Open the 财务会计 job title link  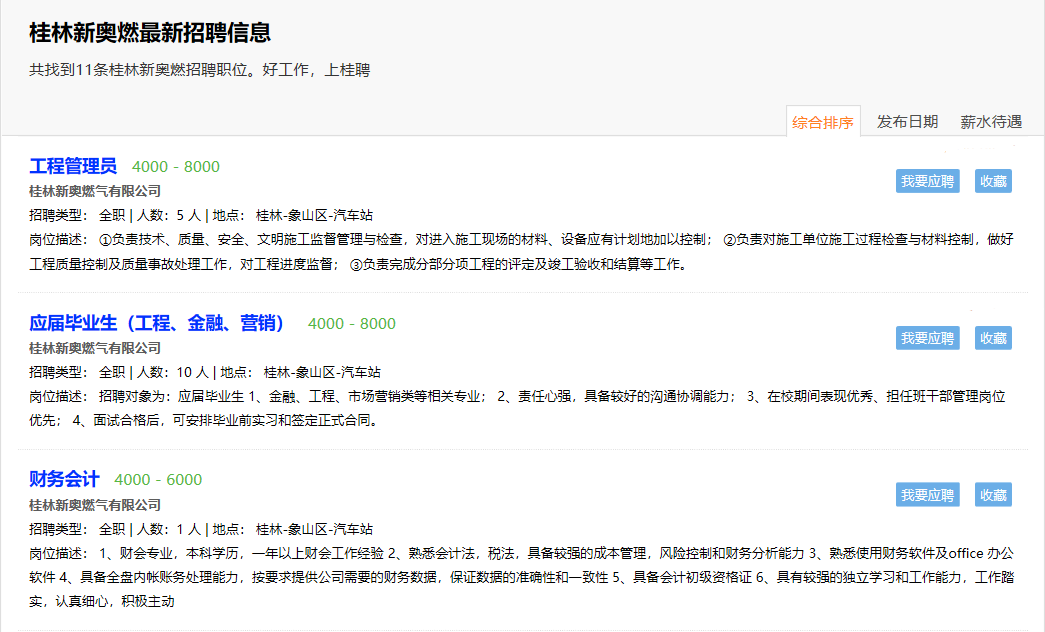point(64,479)
